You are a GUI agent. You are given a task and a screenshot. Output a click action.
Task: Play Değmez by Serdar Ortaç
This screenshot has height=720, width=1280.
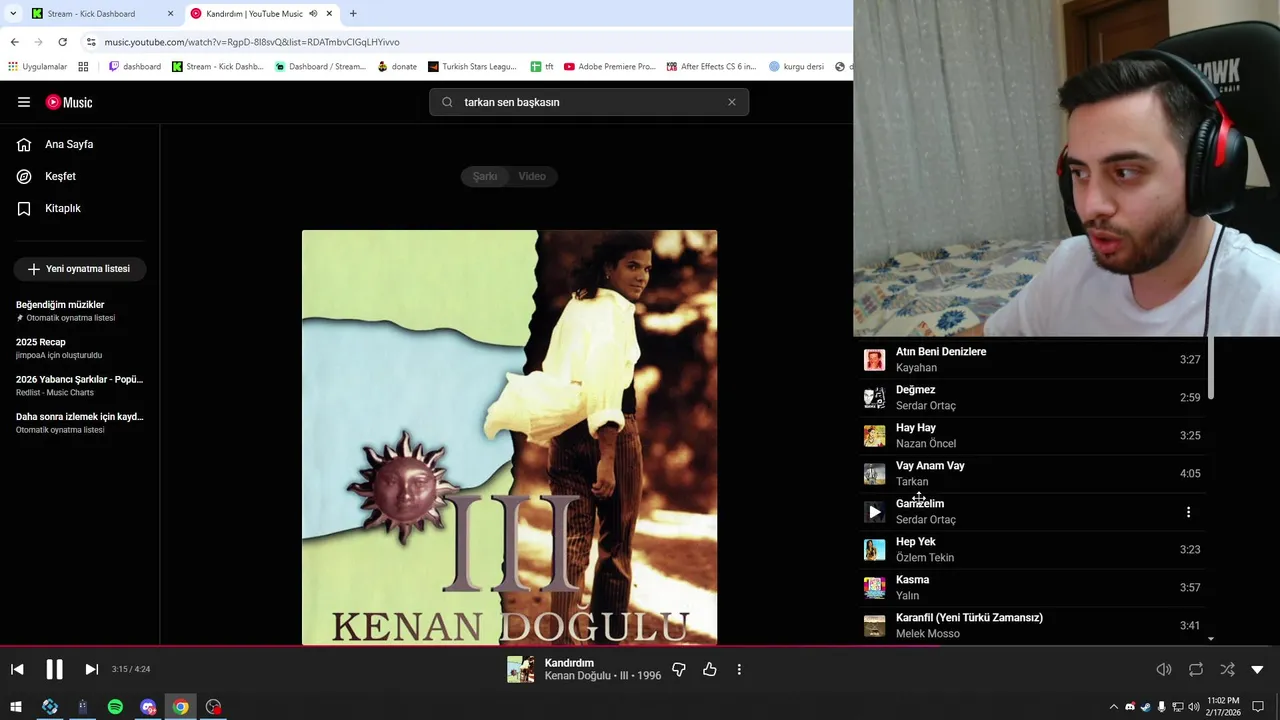point(1033,398)
